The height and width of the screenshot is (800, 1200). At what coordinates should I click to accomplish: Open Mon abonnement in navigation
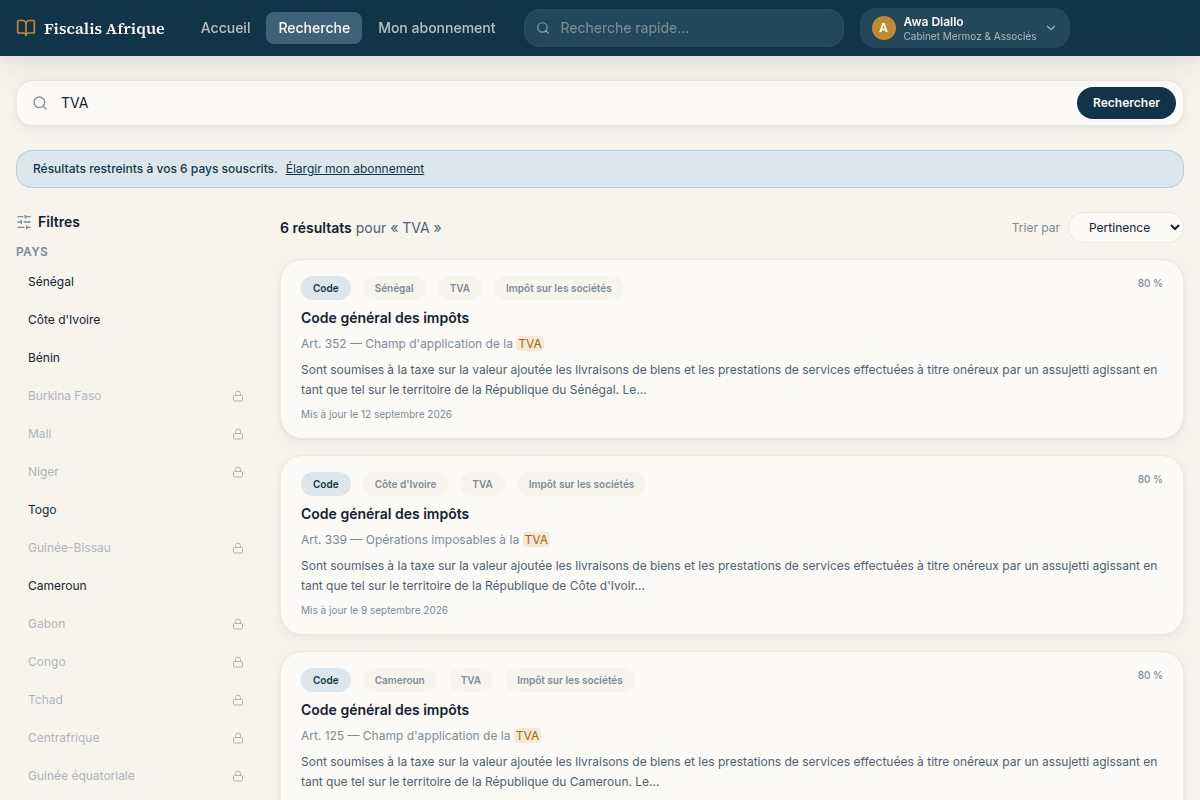point(437,28)
